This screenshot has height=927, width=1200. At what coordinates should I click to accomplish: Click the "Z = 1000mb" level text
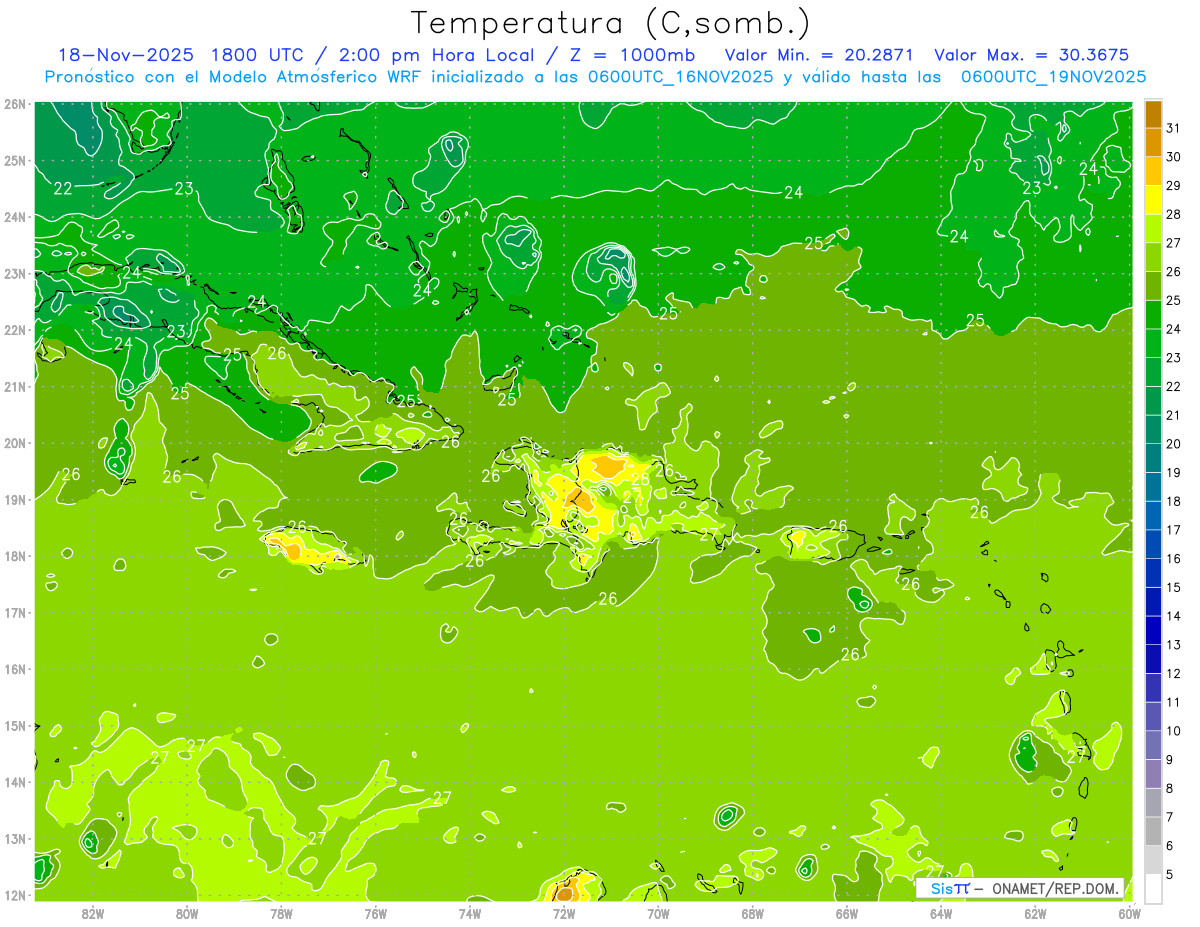(x=632, y=55)
